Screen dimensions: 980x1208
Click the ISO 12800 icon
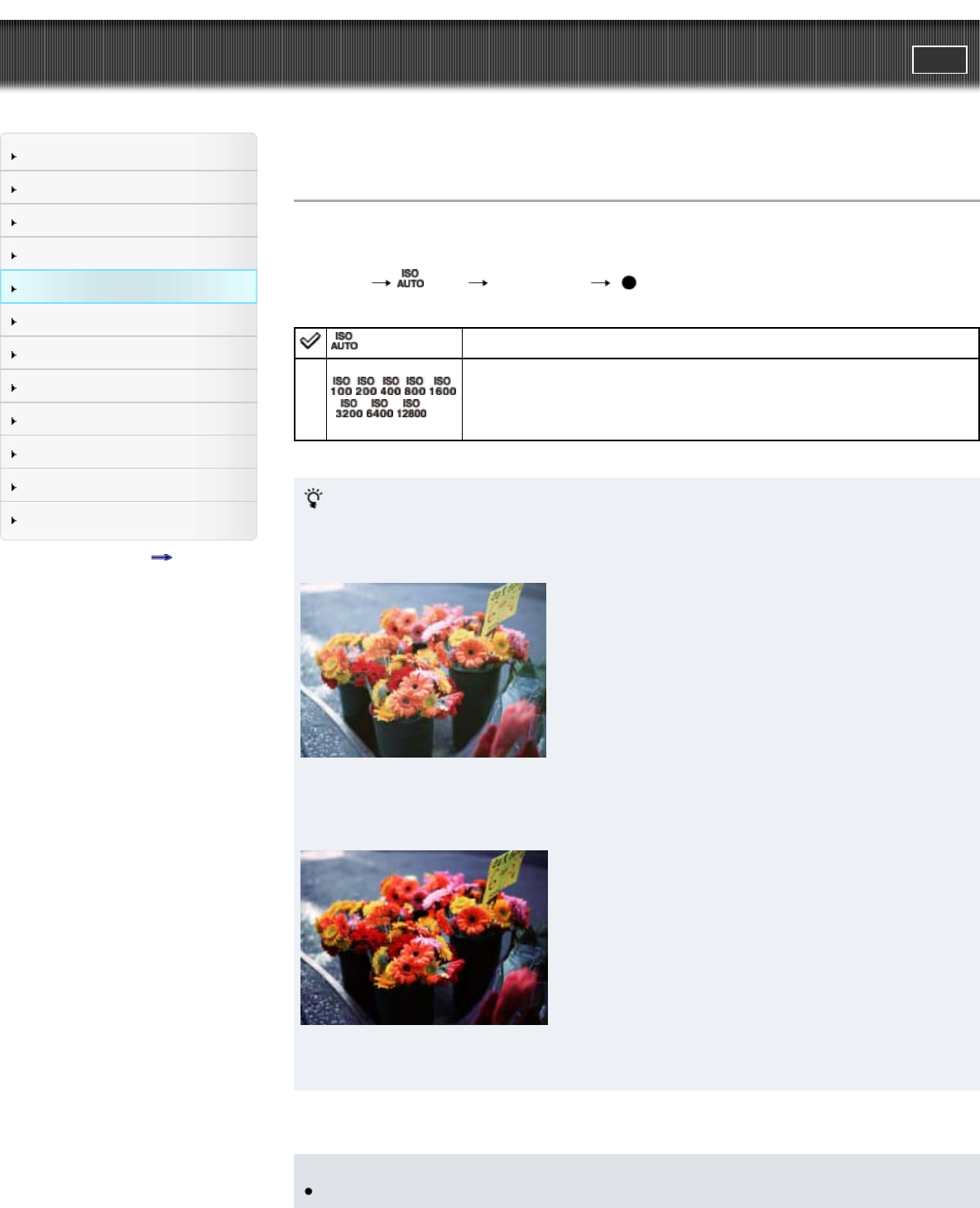[411, 408]
